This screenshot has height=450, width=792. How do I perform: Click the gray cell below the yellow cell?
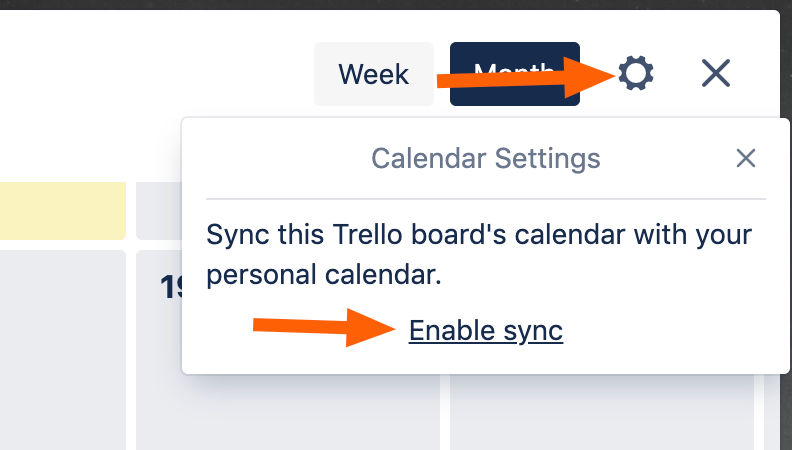[x=63, y=349]
